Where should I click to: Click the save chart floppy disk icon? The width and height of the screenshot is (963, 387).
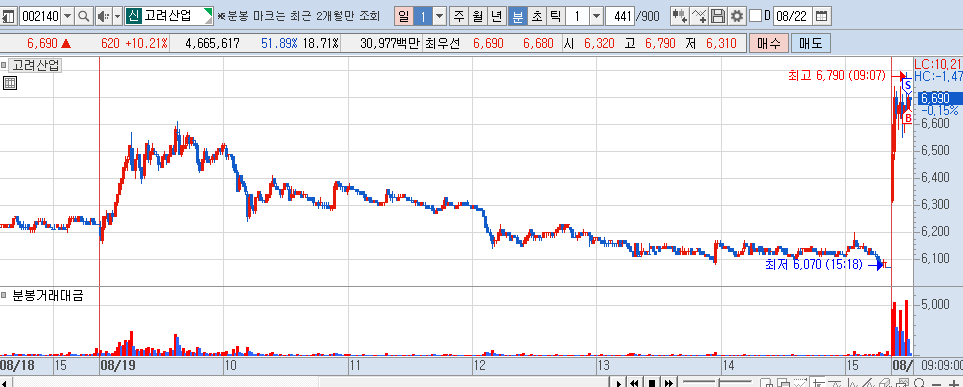click(718, 16)
